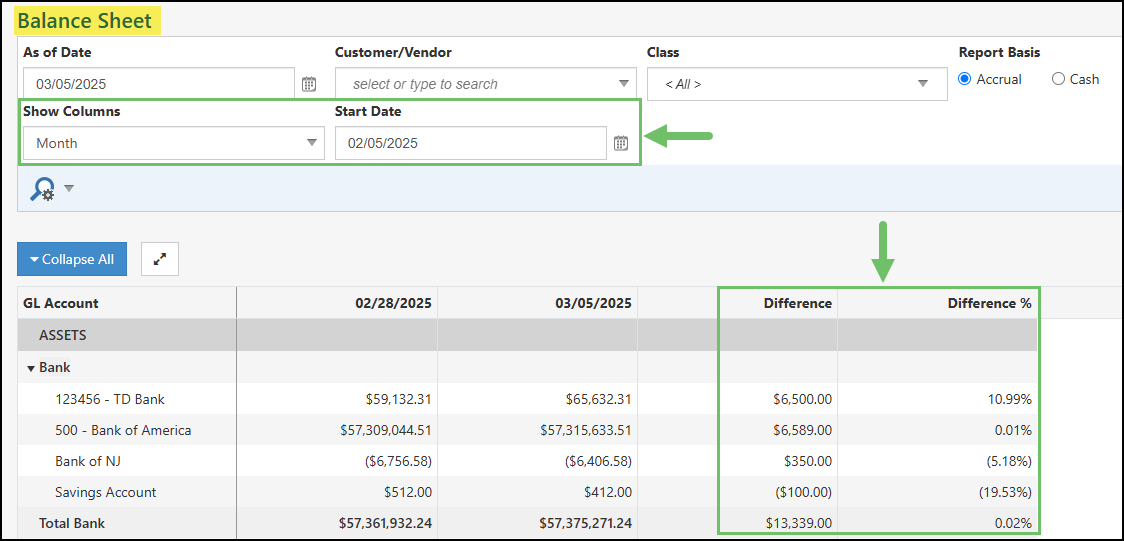1124x541 pixels.
Task: Click the $412.00 Savings Account value
Action: coord(609,492)
